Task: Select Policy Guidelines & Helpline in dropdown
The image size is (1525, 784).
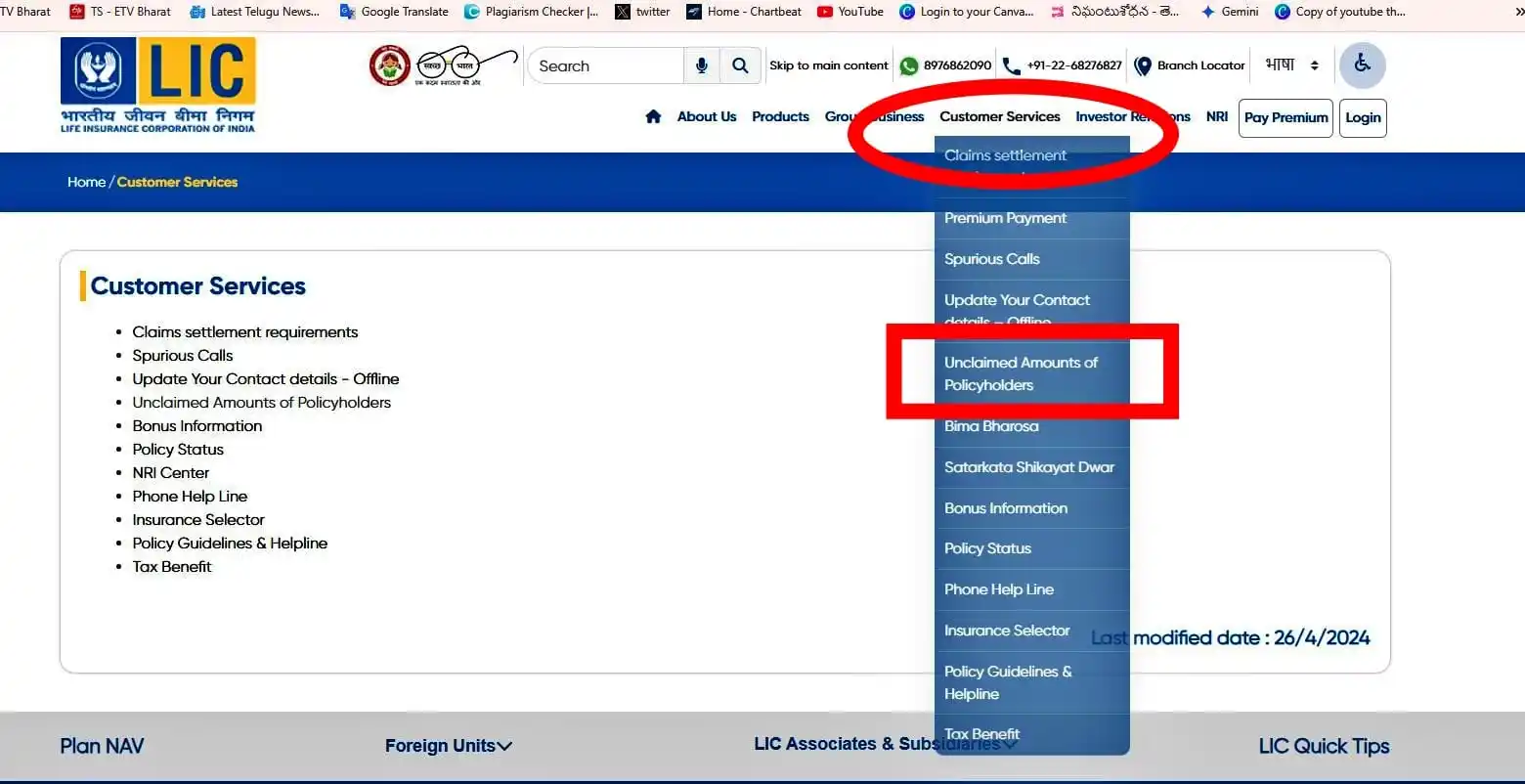Action: pos(1031,682)
